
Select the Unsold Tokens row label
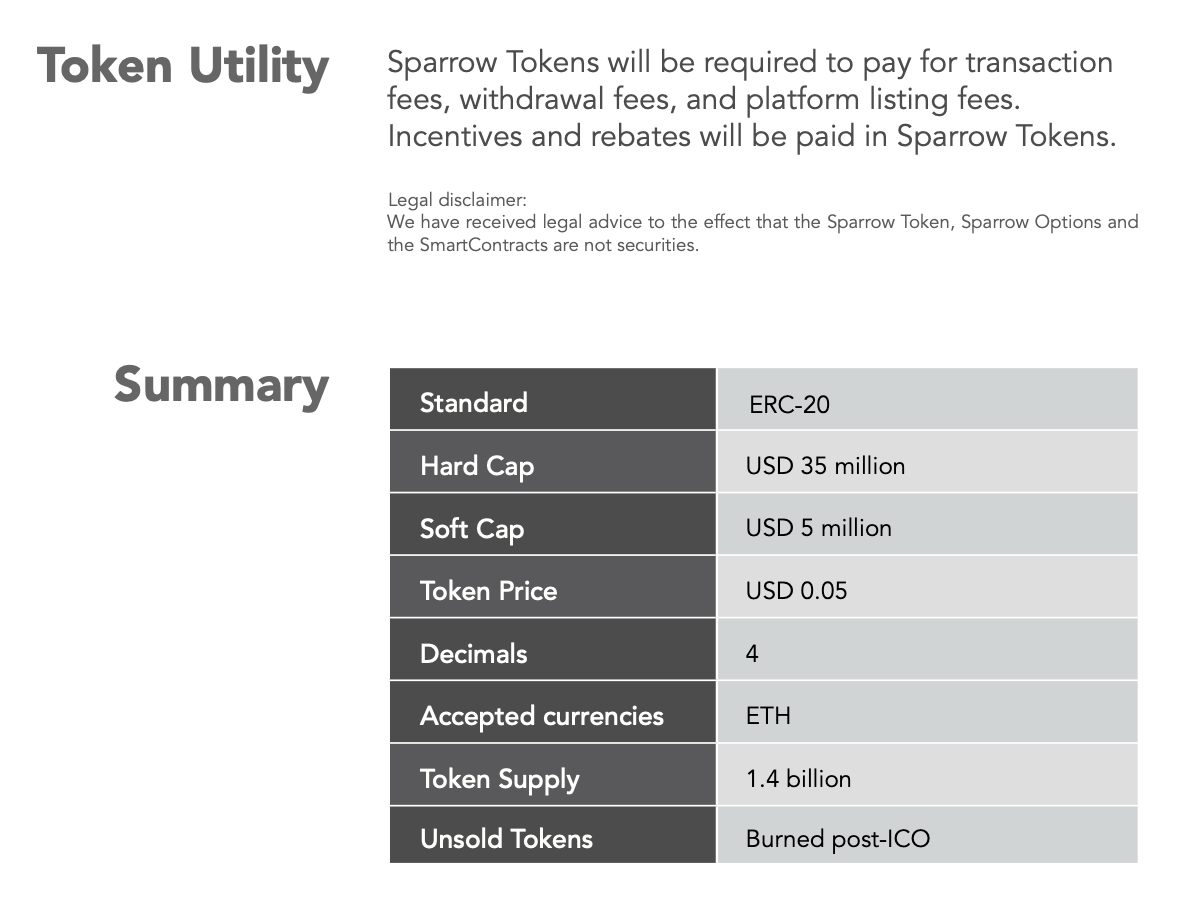point(553,835)
